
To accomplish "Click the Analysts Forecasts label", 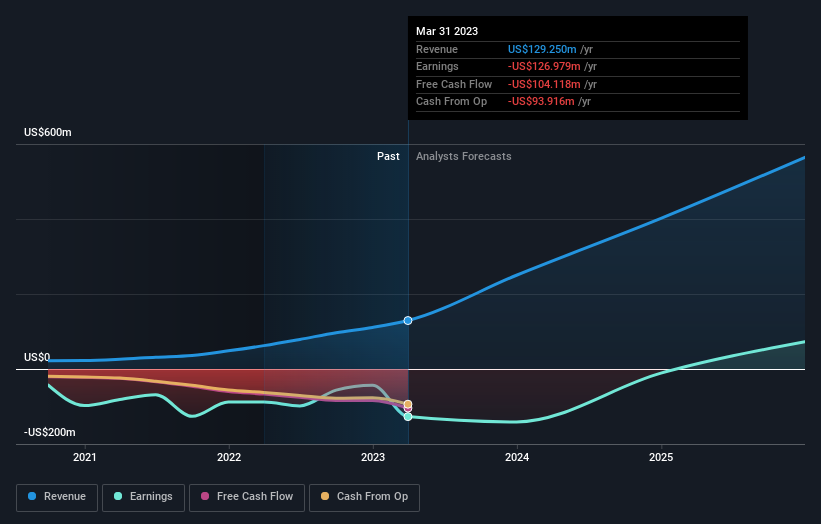I will (463, 157).
